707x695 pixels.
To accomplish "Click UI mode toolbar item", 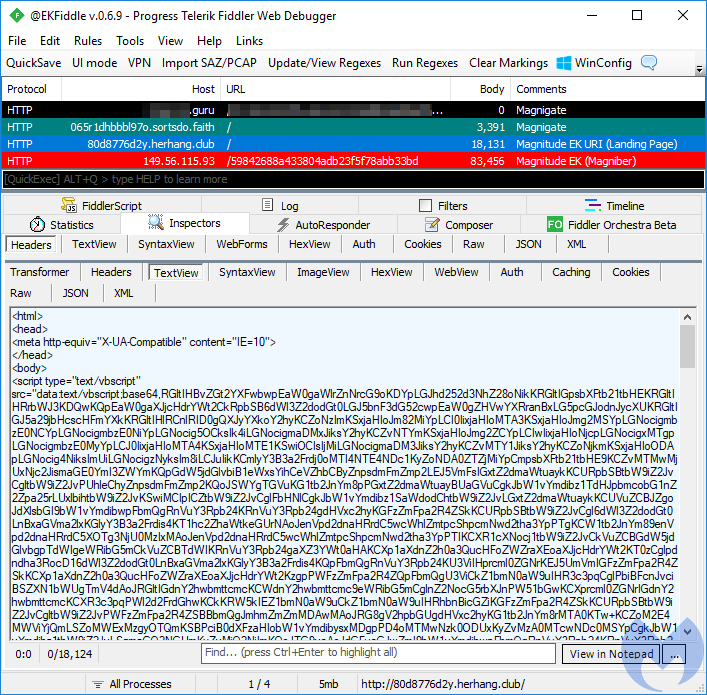I will [x=95, y=63].
